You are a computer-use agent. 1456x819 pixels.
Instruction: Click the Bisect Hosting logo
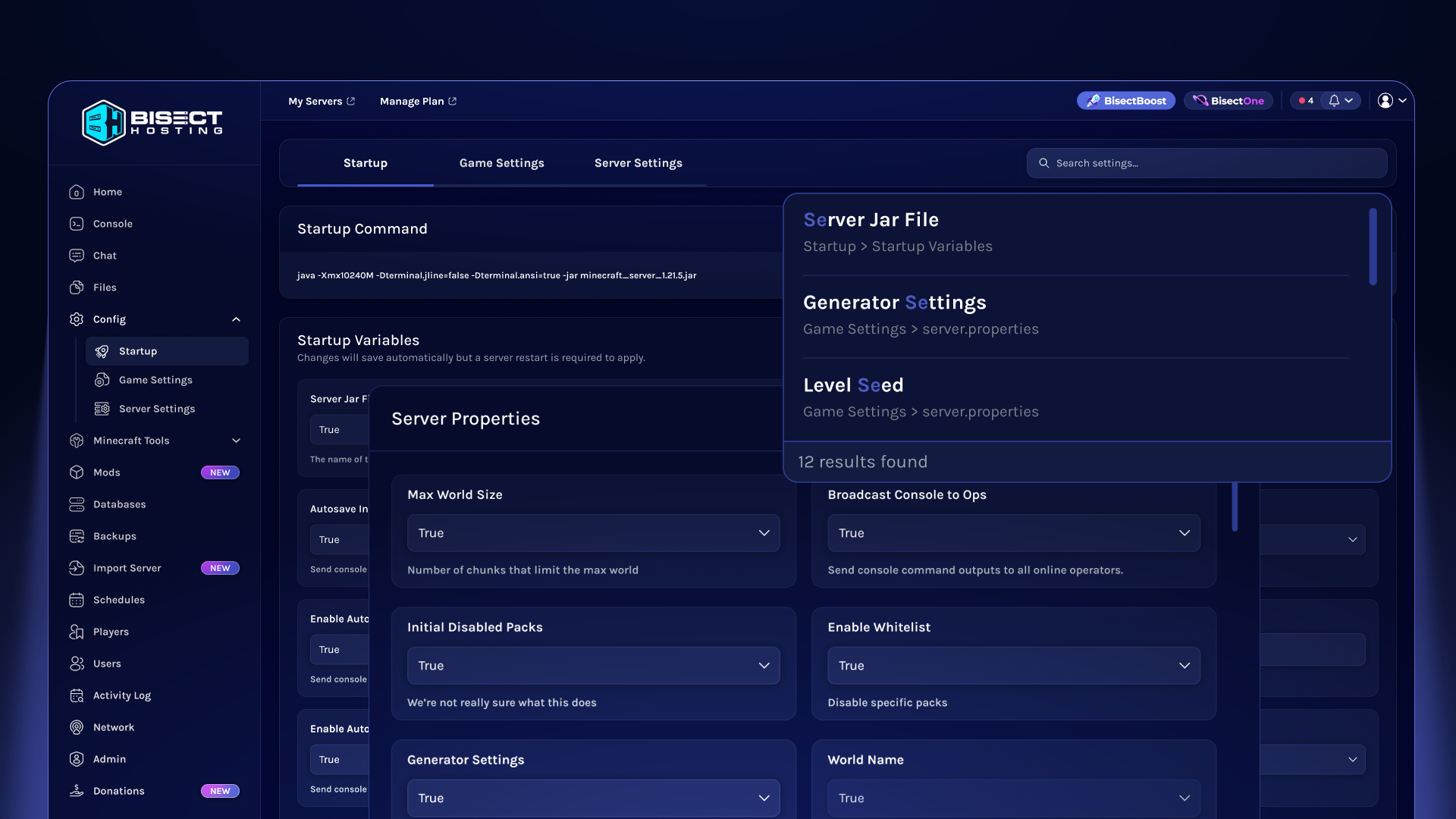(x=152, y=122)
